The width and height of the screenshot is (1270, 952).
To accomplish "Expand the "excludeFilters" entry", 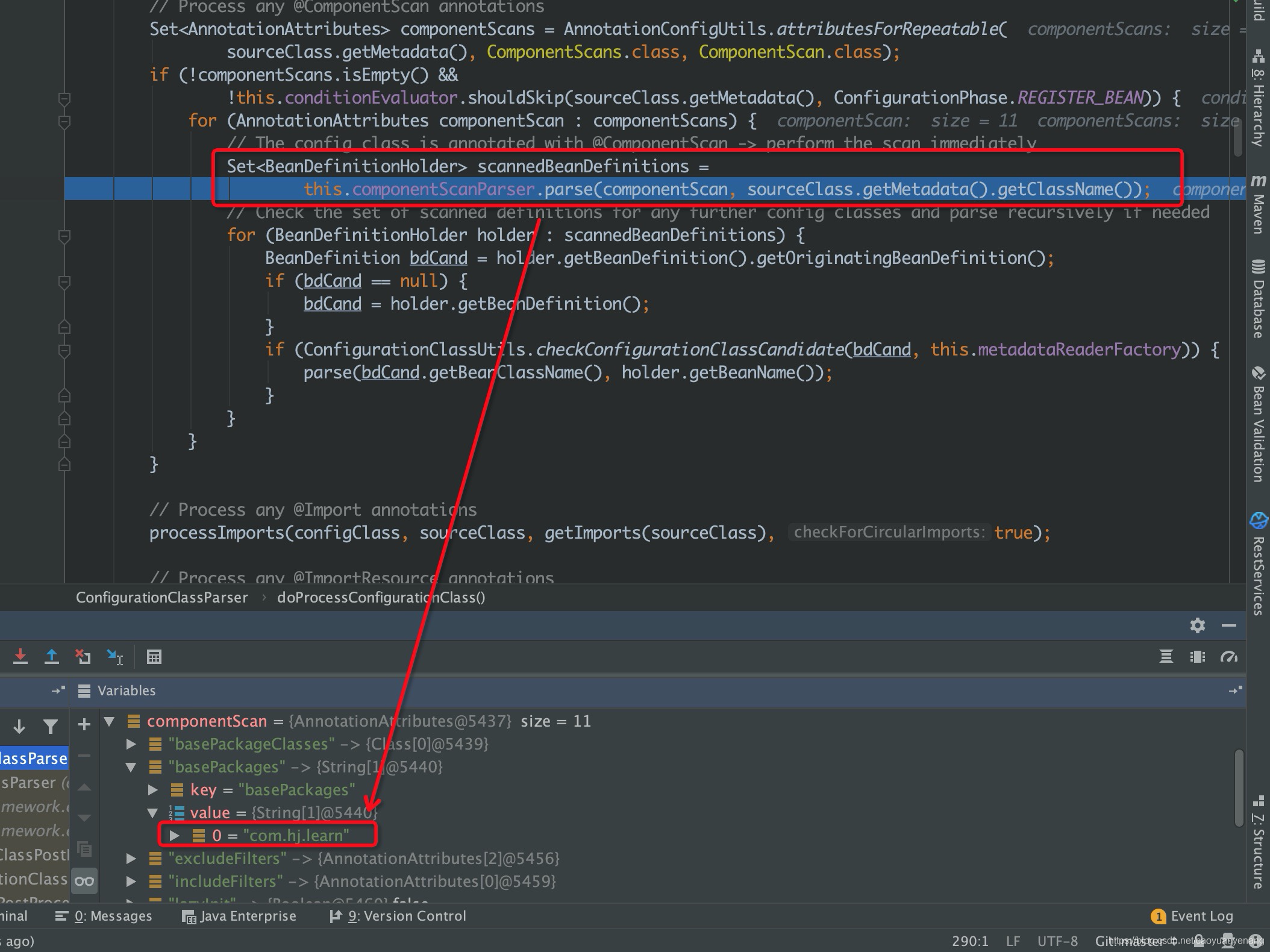I will tap(131, 859).
